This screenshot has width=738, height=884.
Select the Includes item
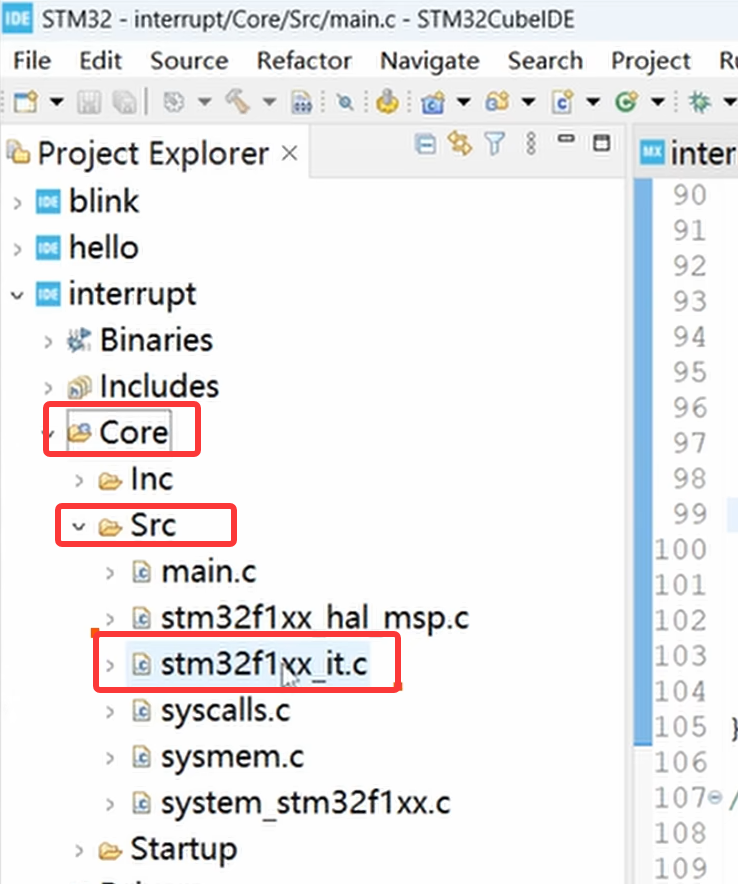point(159,387)
